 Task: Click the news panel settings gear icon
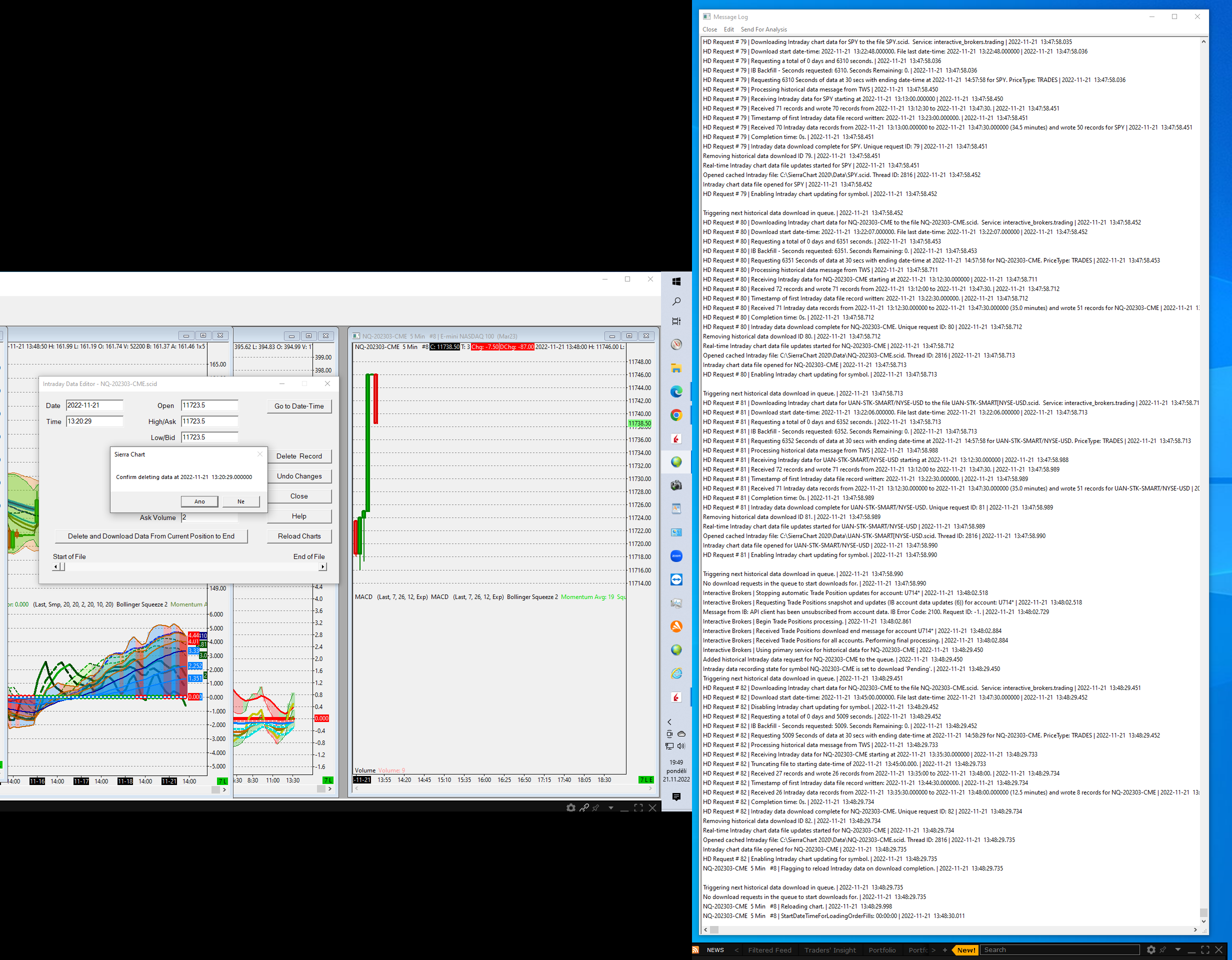click(x=1151, y=950)
